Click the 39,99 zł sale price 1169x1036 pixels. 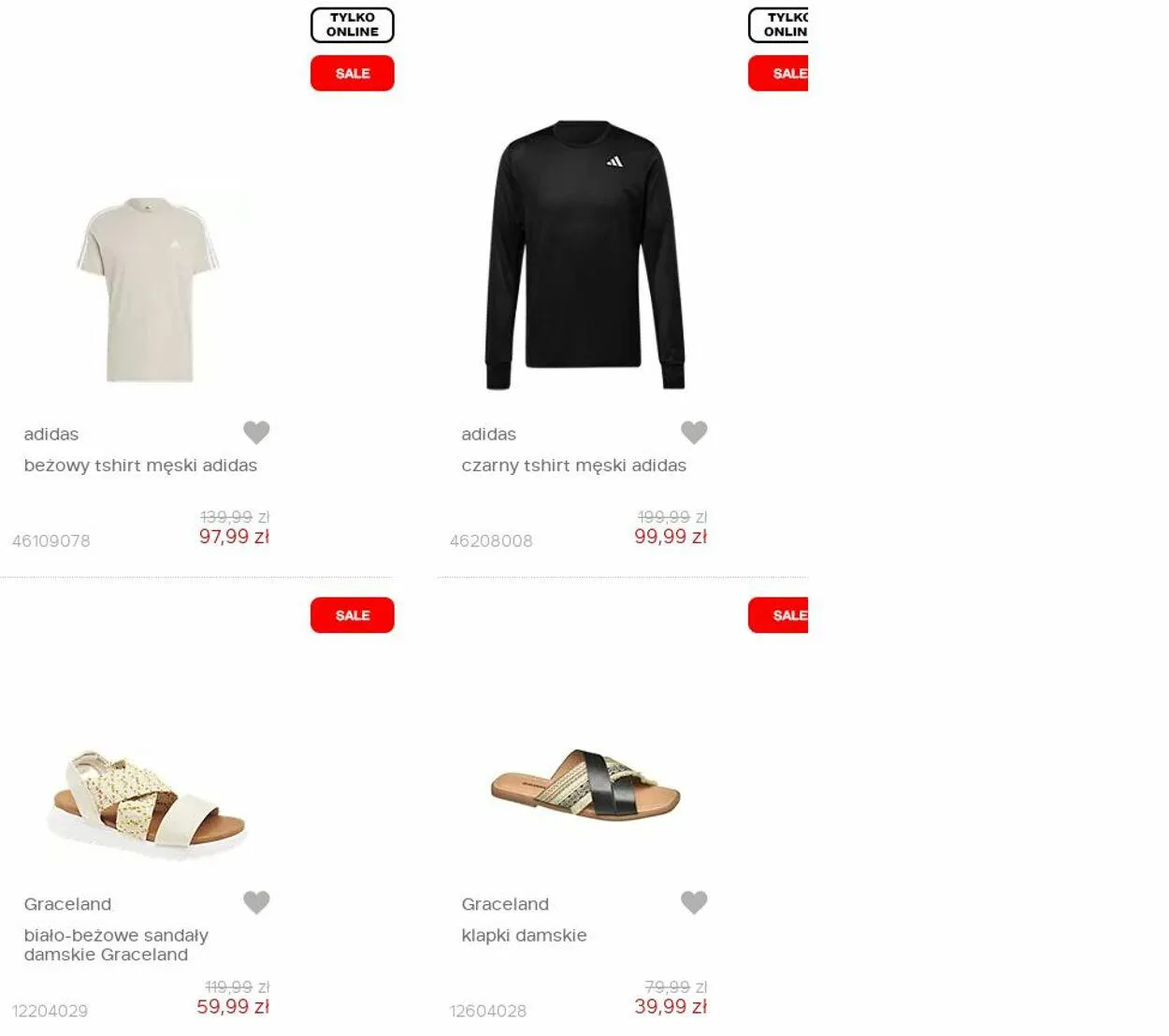point(671,1007)
